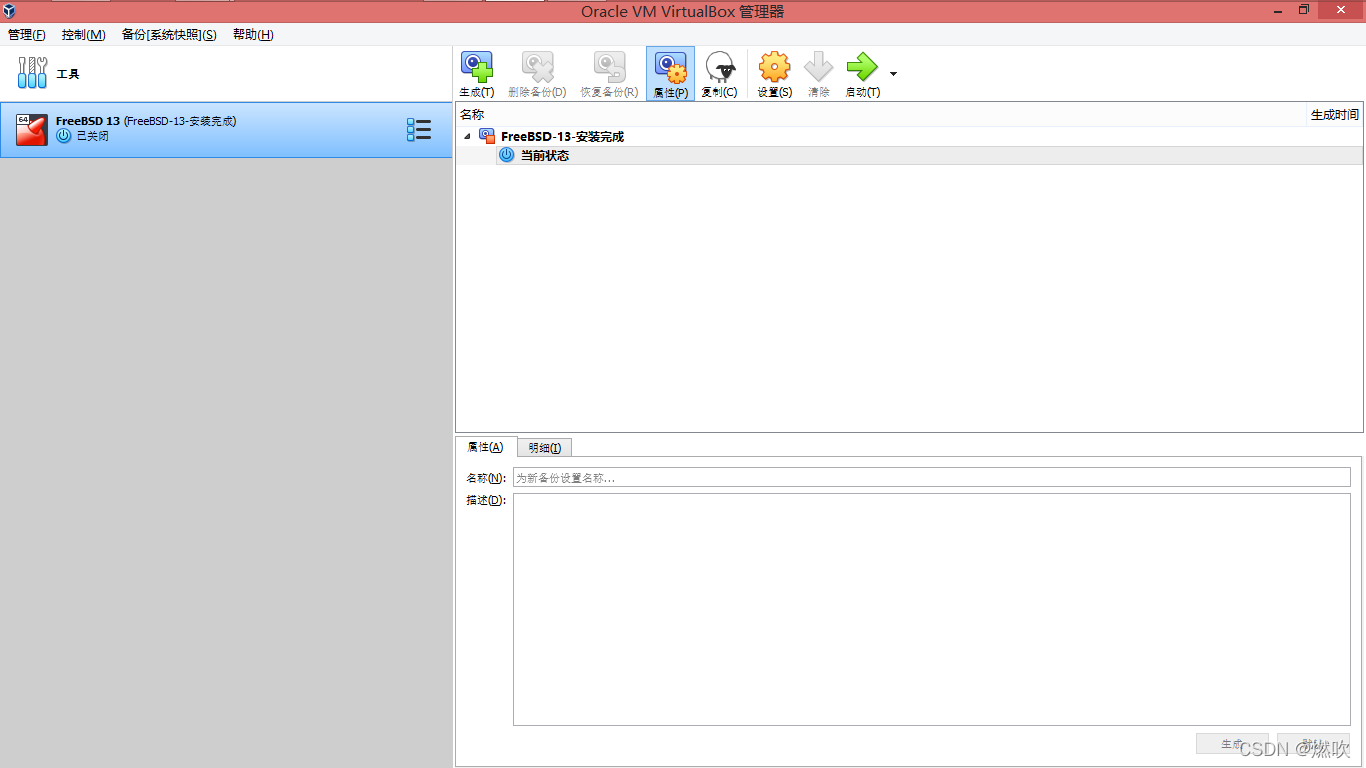The image size is (1366, 768).
Task: Click the VirtualBox logo in title bar
Action: click(x=9, y=11)
